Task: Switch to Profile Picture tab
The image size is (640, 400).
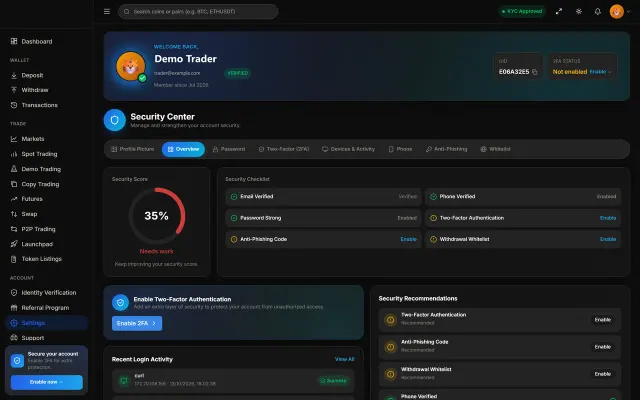Action: (133, 149)
